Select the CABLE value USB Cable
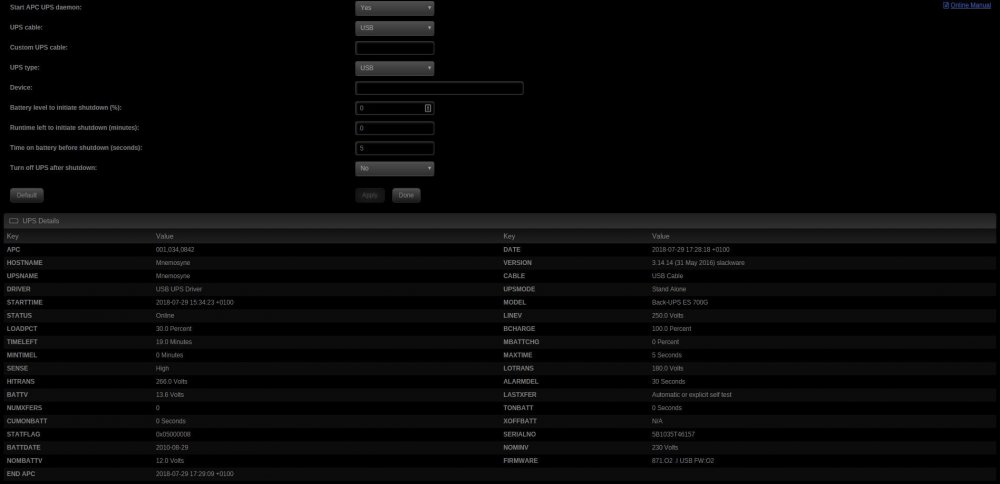Image resolution: width=1000 pixels, height=484 pixels. tap(667, 276)
